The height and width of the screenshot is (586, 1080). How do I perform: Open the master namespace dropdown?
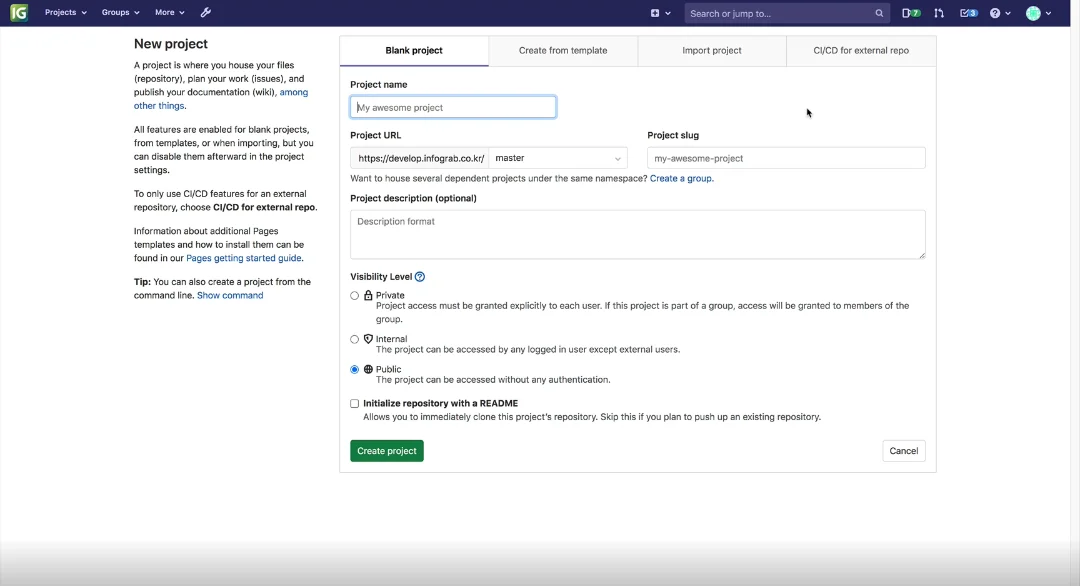point(558,158)
